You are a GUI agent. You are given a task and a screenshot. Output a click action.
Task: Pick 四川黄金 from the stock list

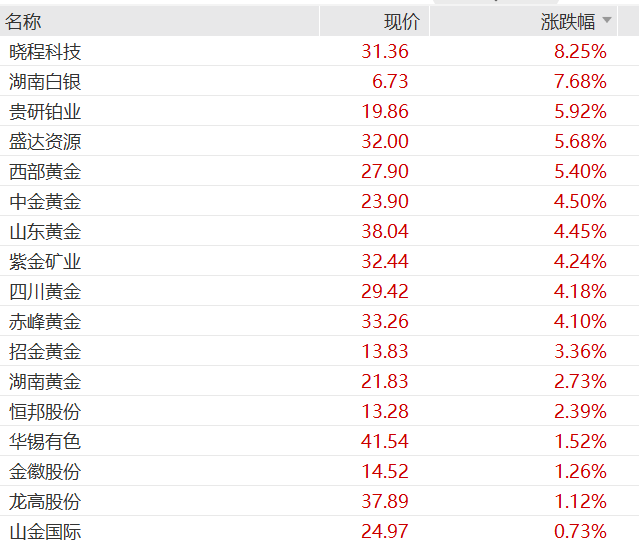(45, 291)
